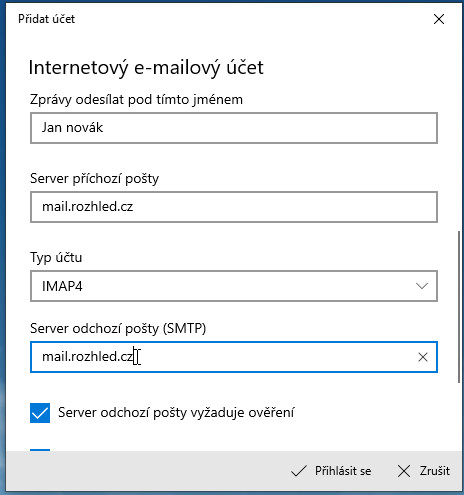
Task: Click the Server odchozí pošty (SMTP) label
Action: (x=118, y=329)
